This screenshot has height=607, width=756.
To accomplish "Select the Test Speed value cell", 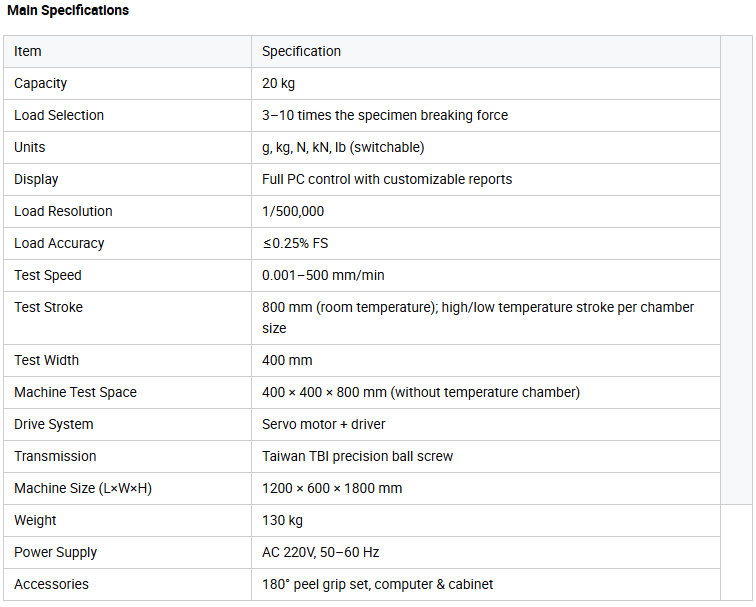I will pos(486,275).
